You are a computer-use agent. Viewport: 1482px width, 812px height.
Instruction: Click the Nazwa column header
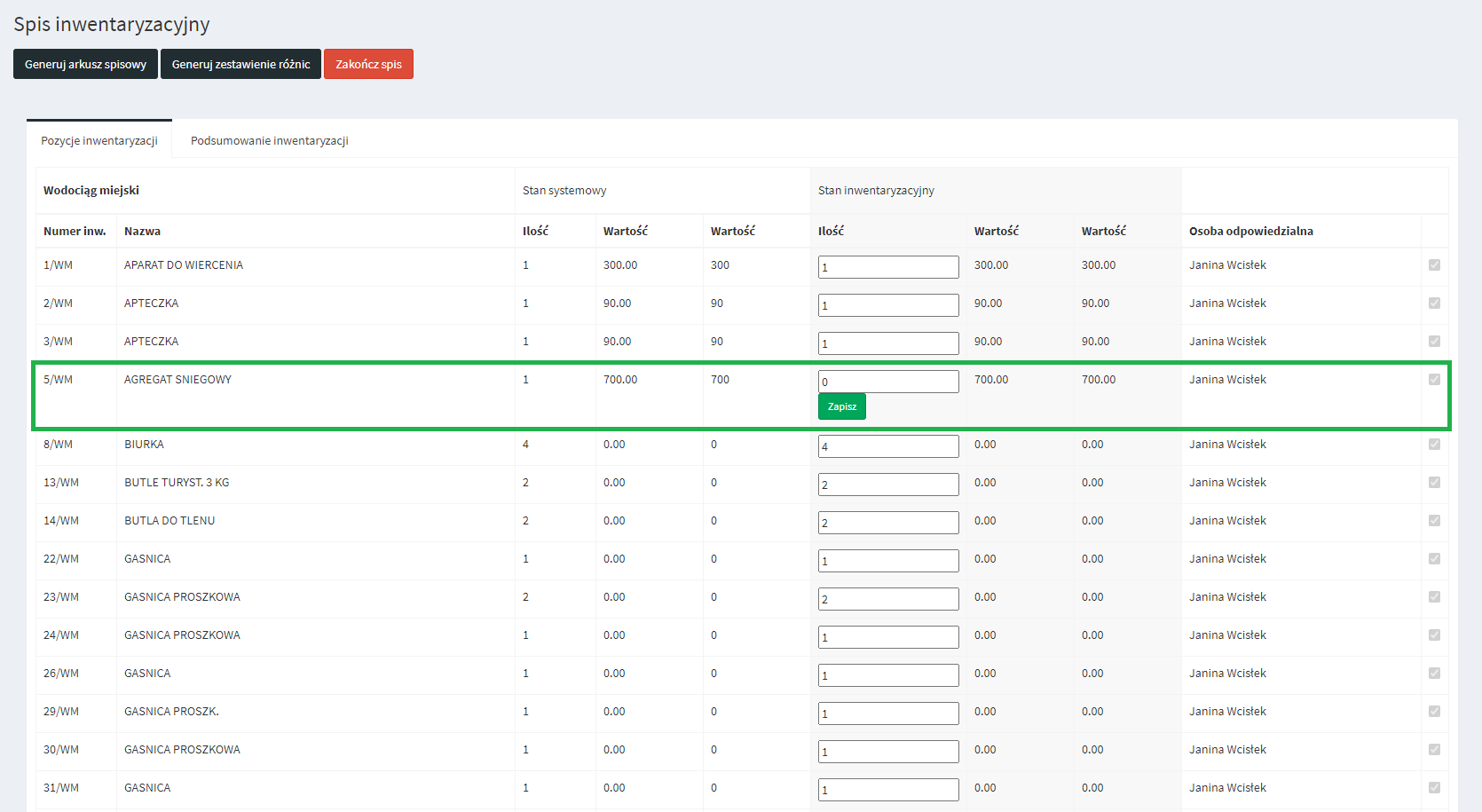point(142,231)
